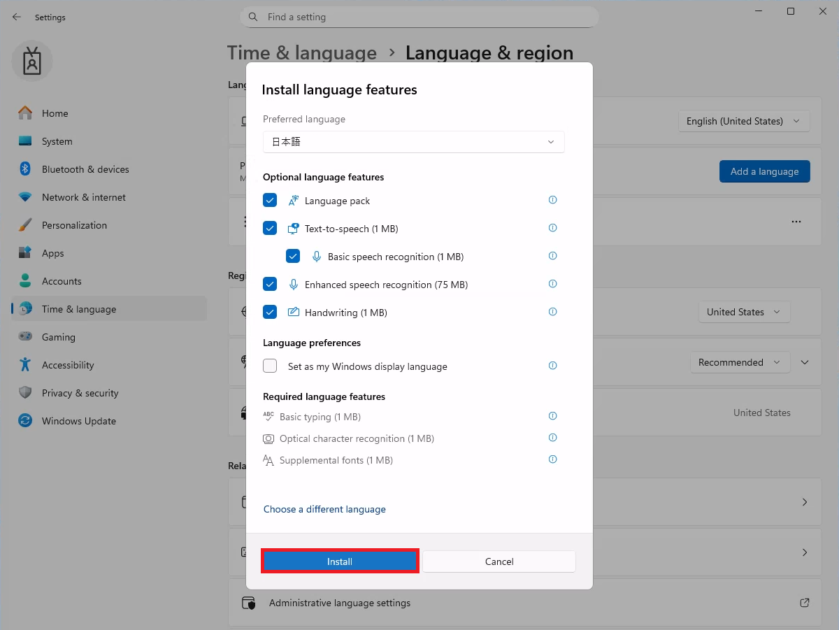Click info icon beside Supplemental fonts
Viewport: 839px width, 630px height.
tap(553, 459)
